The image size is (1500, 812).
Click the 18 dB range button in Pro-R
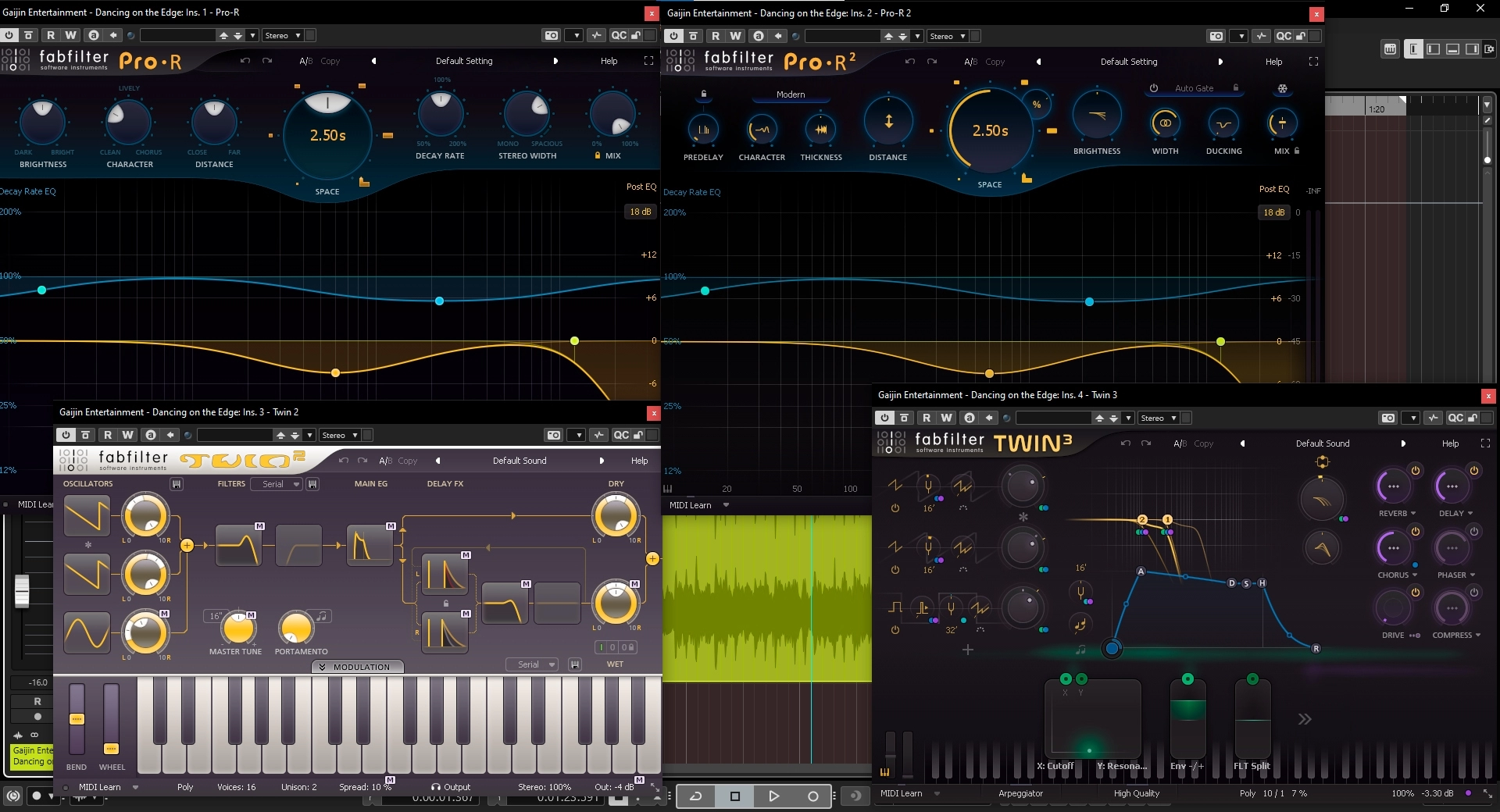pyautogui.click(x=641, y=212)
